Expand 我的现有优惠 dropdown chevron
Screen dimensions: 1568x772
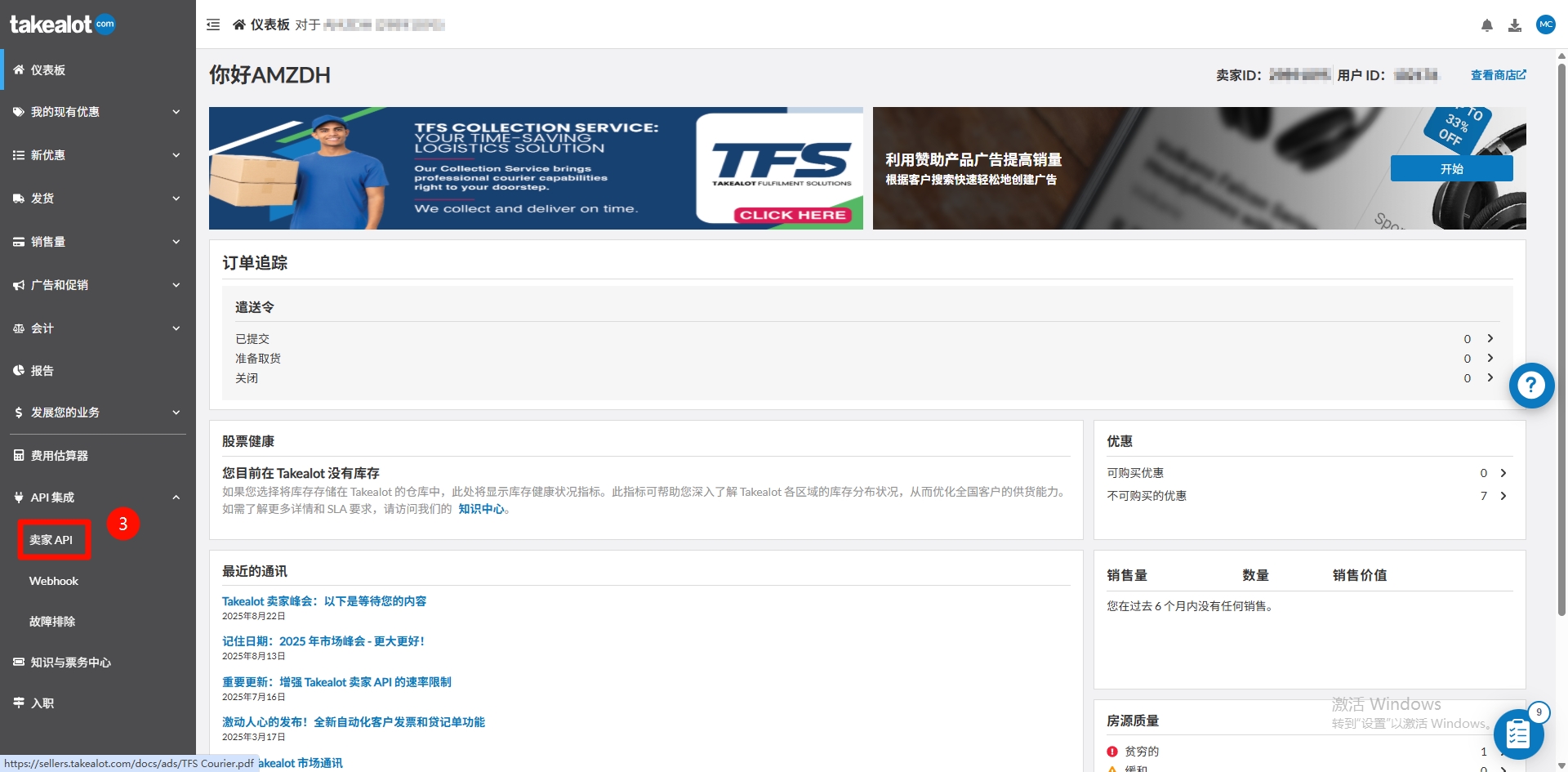176,112
